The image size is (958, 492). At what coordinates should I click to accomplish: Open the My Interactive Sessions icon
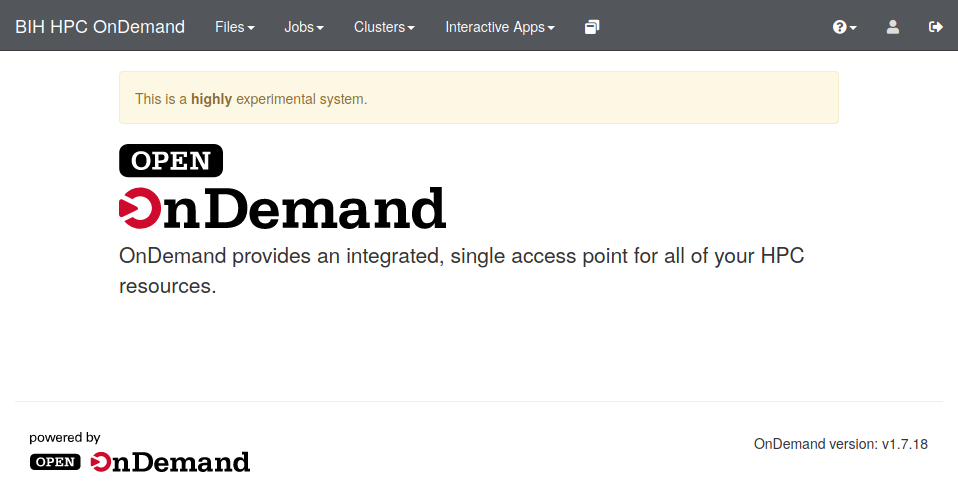591,27
